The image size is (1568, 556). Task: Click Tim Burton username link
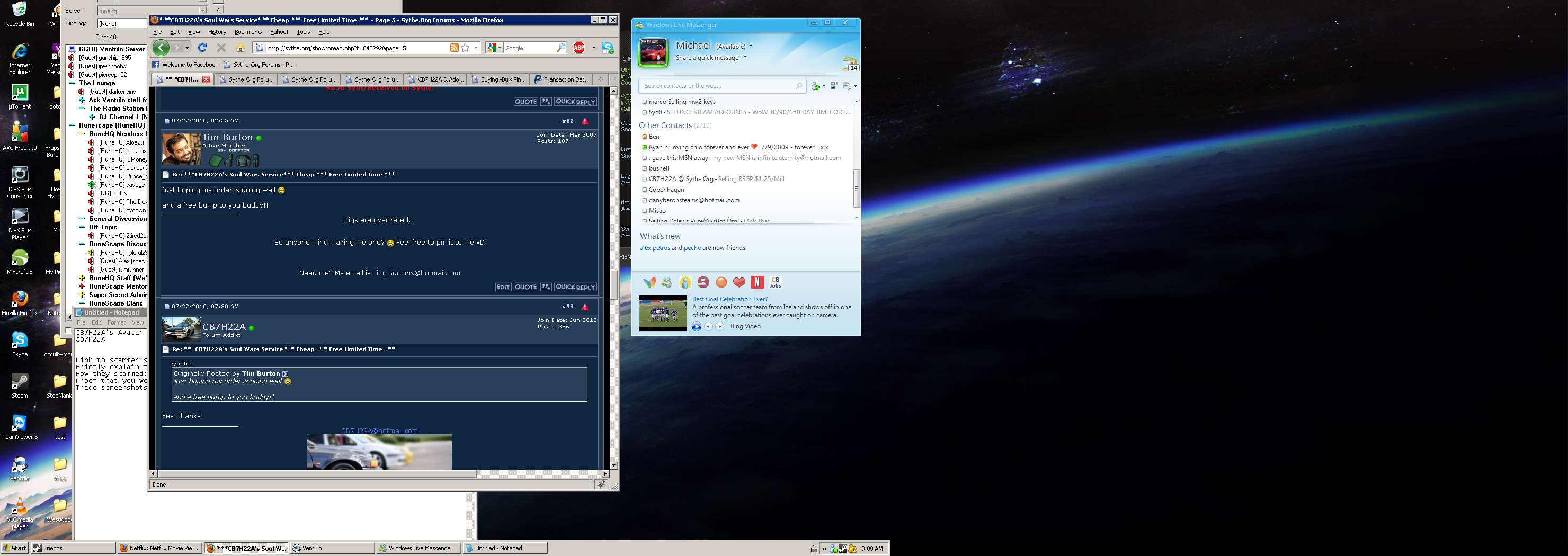point(227,138)
